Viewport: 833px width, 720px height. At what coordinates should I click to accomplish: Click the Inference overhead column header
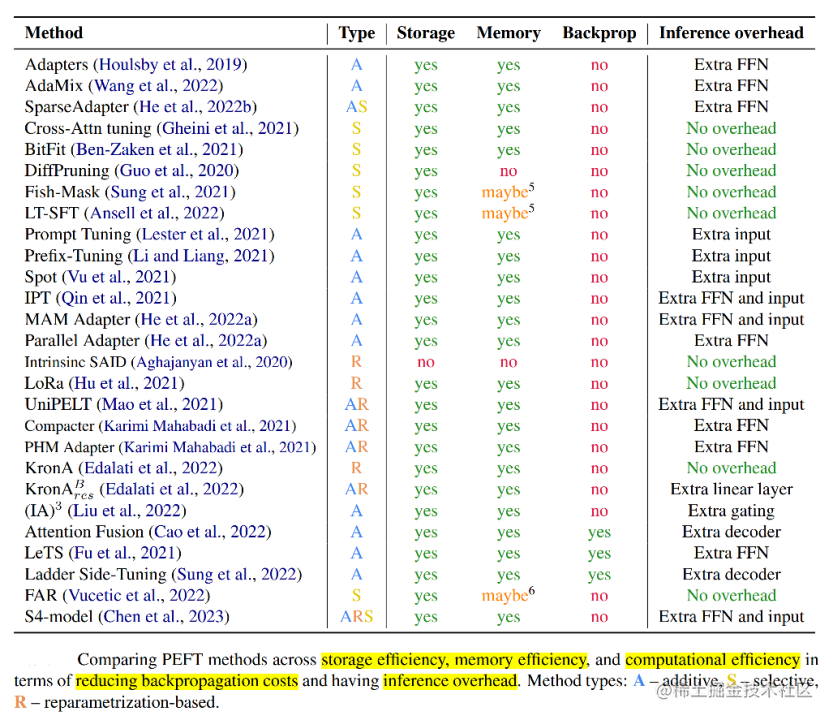click(x=731, y=33)
